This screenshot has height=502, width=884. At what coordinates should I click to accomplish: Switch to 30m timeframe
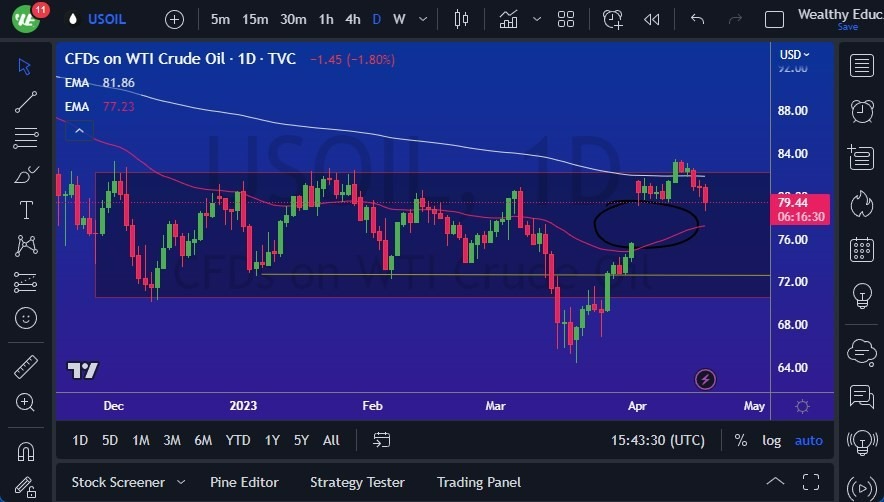(293, 20)
